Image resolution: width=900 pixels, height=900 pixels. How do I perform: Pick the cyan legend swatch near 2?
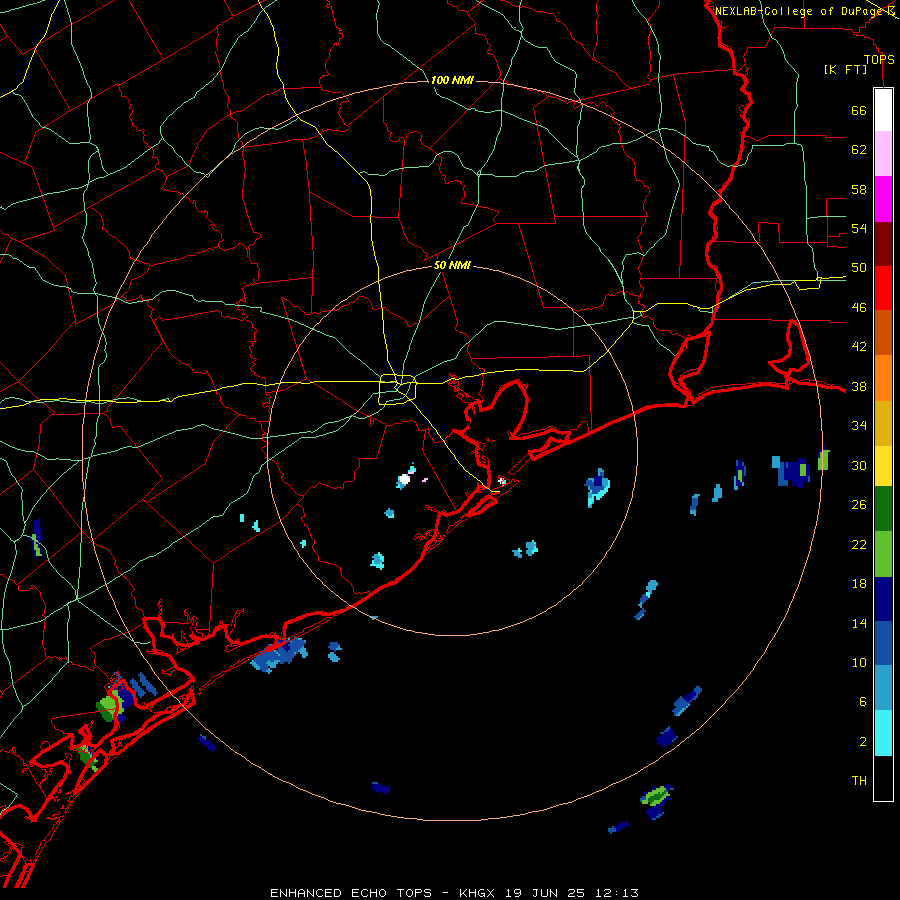(883, 733)
